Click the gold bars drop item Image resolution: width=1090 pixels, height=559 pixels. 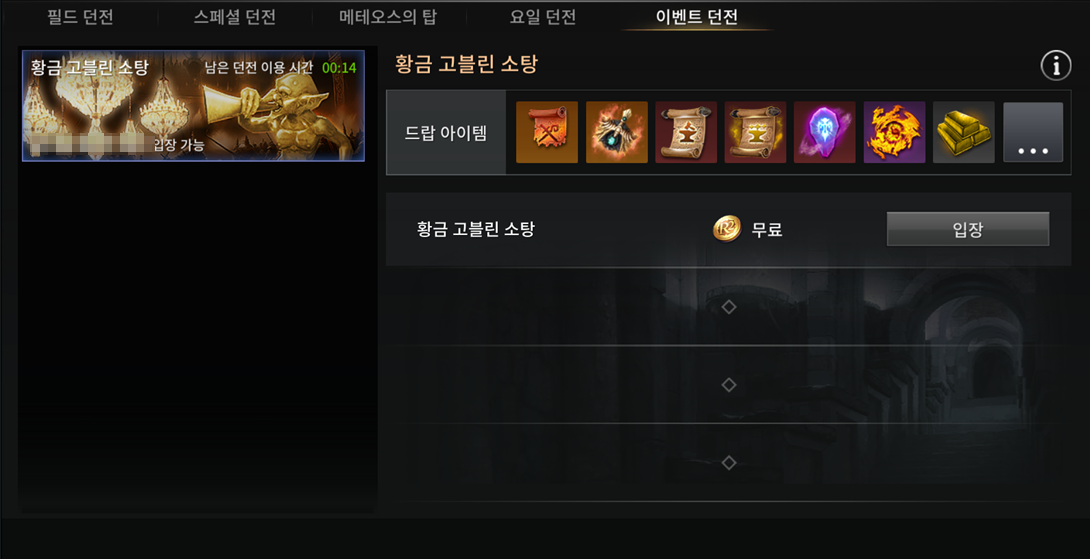[964, 132]
